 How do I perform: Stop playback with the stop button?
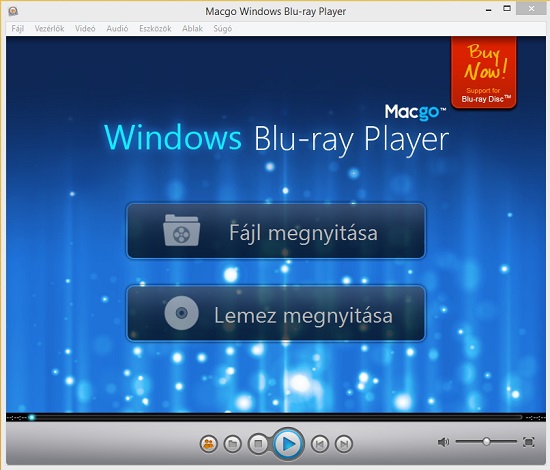point(258,444)
